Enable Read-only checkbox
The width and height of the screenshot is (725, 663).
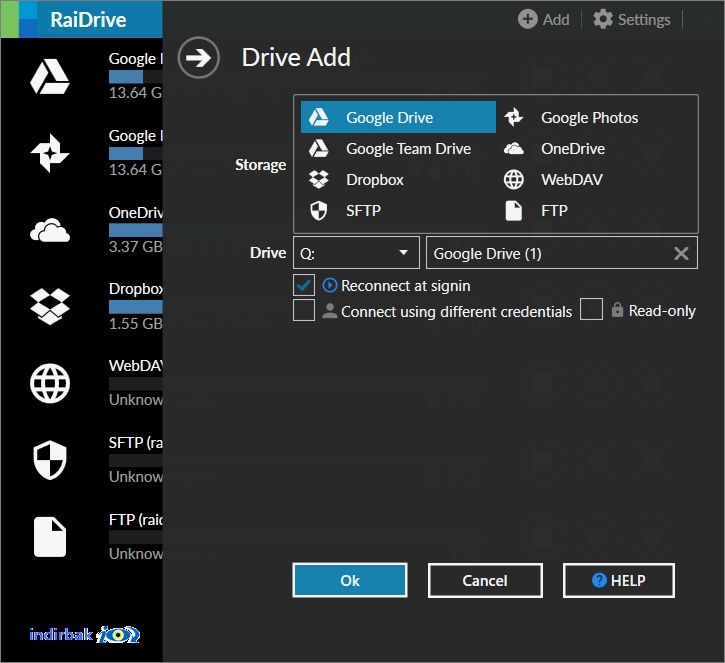pos(591,309)
